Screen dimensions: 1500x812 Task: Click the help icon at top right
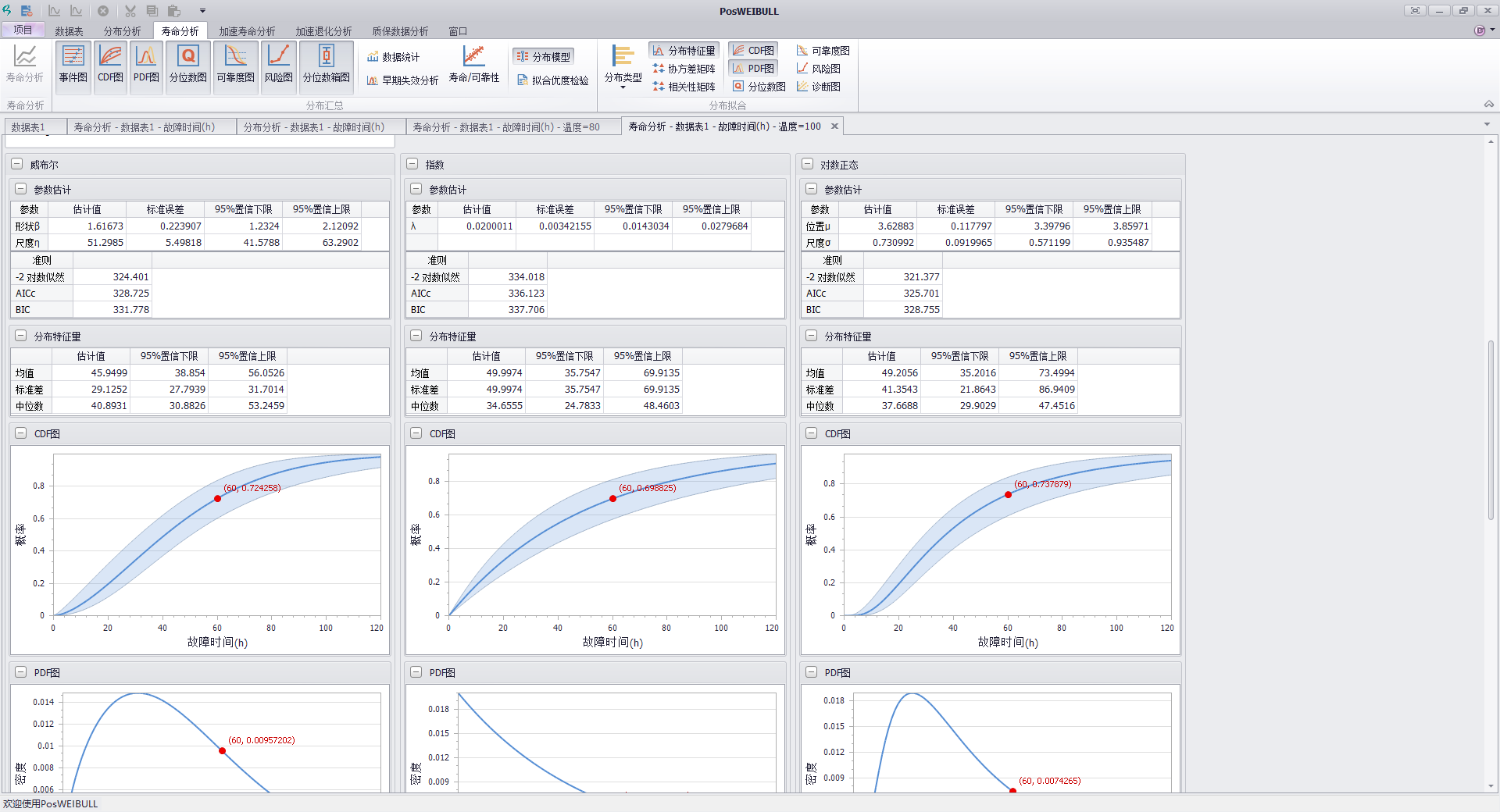(1479, 30)
